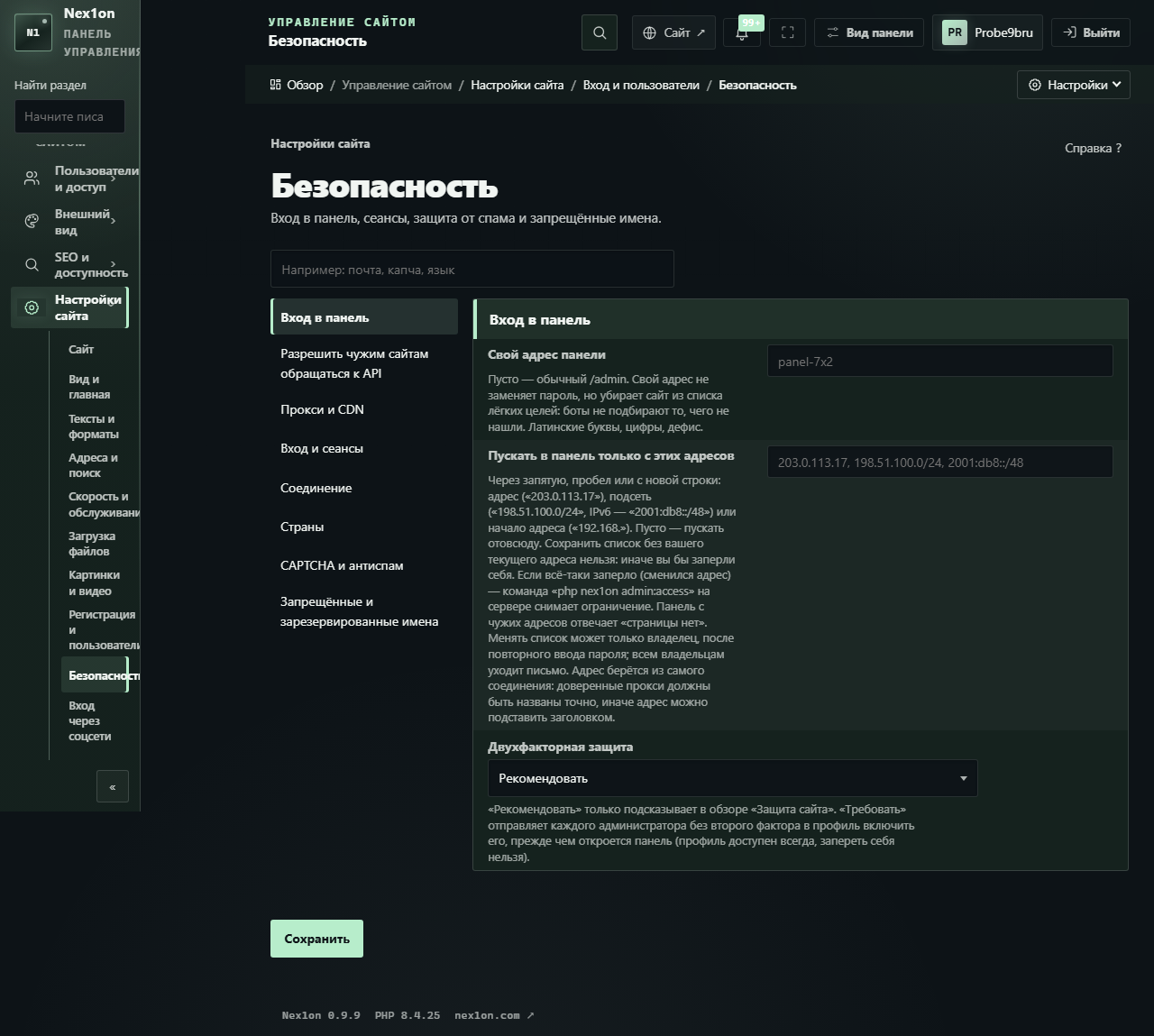
Task: Focus the allowed IP addresses input field
Action: point(939,462)
